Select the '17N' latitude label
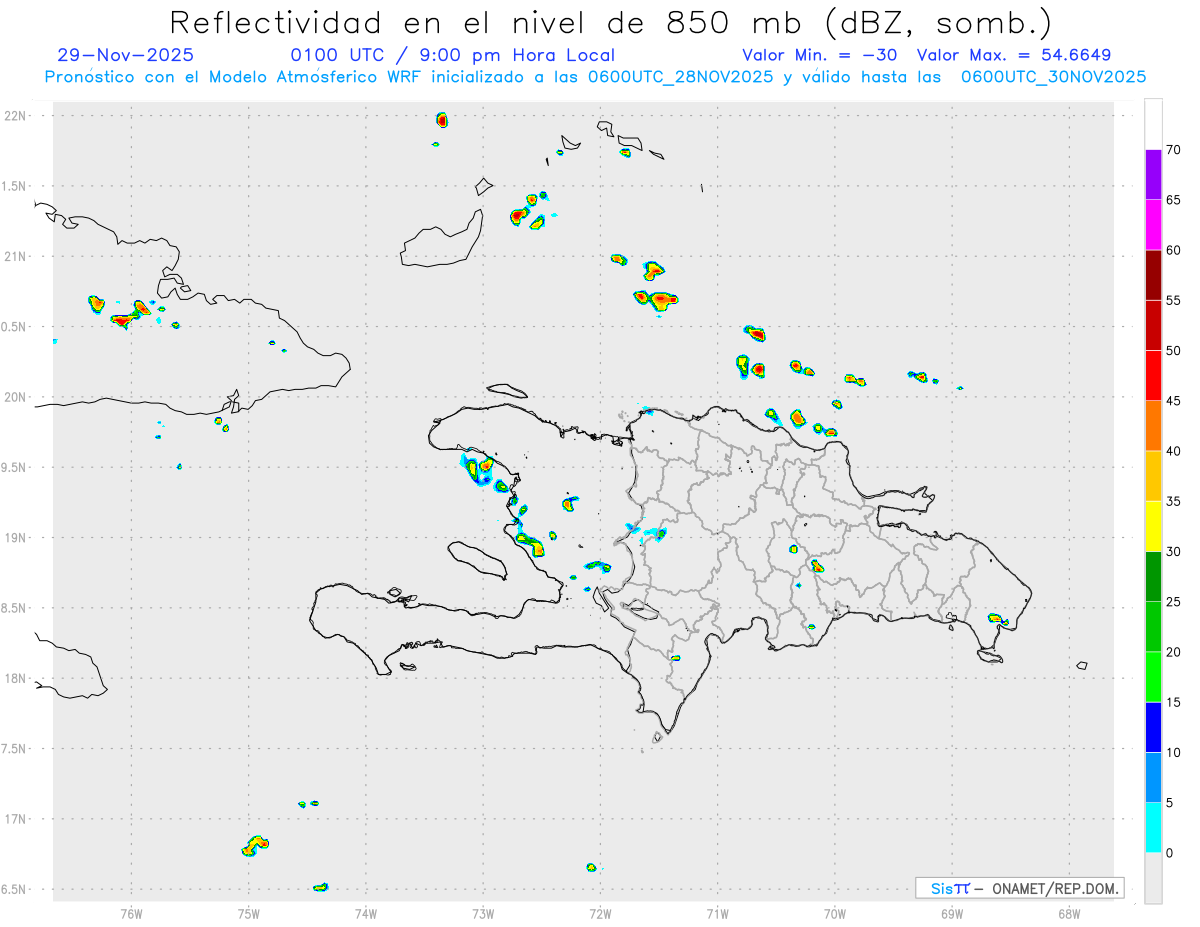The image size is (1200, 927). 15,819
